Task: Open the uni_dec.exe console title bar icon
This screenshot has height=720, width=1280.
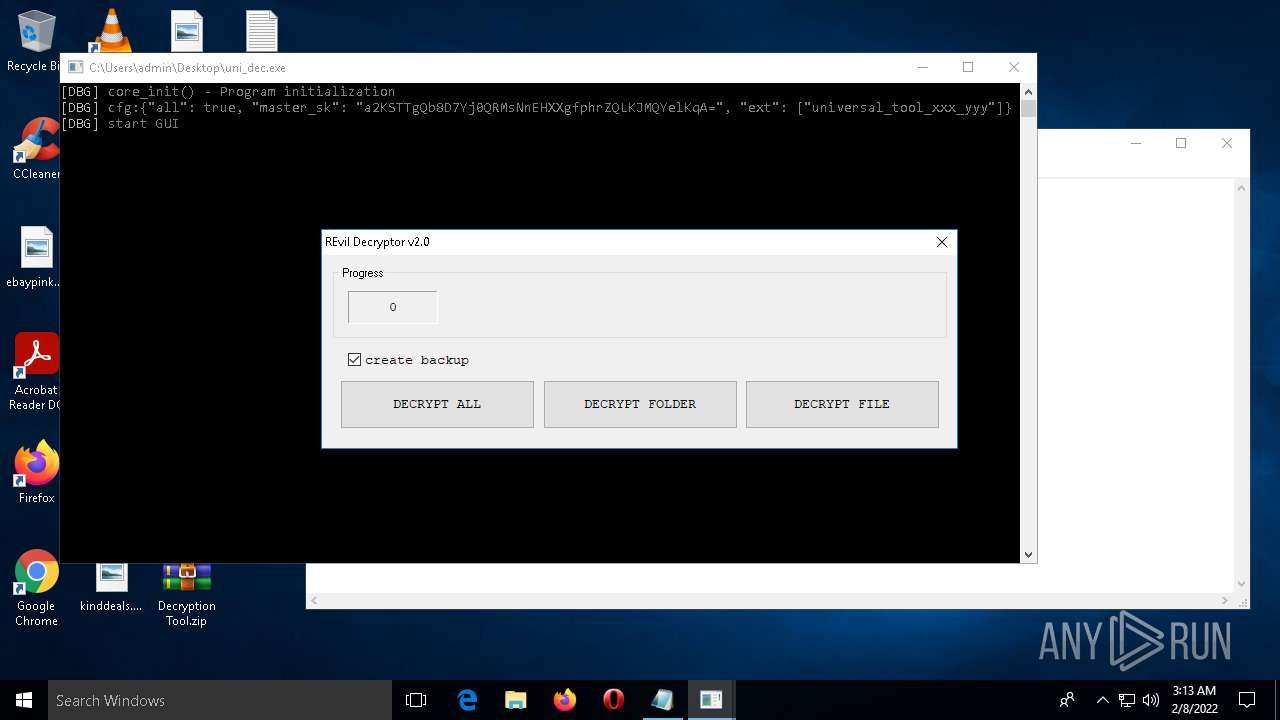Action: point(75,68)
